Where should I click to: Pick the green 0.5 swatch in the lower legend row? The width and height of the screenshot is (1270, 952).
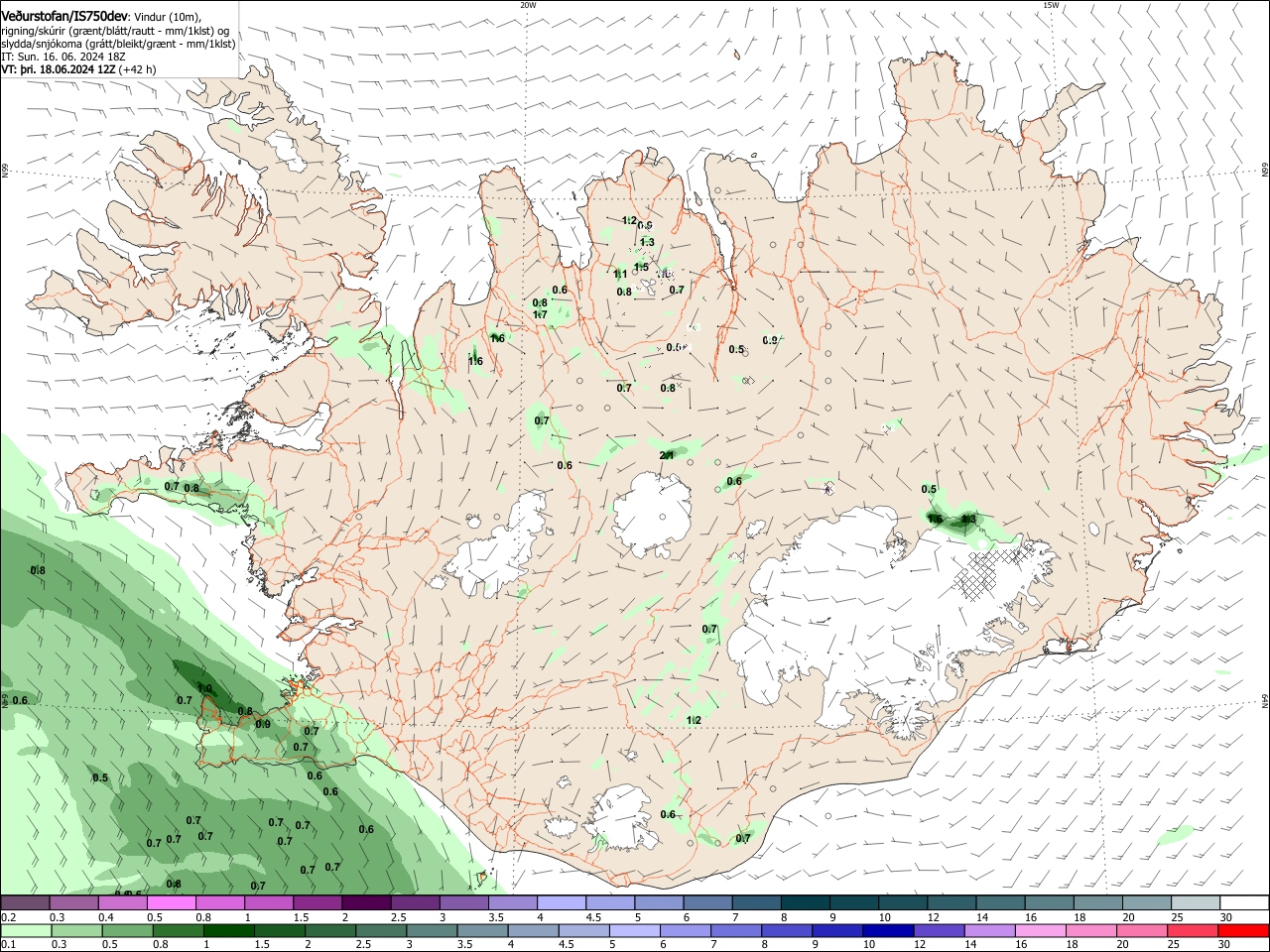[128, 931]
